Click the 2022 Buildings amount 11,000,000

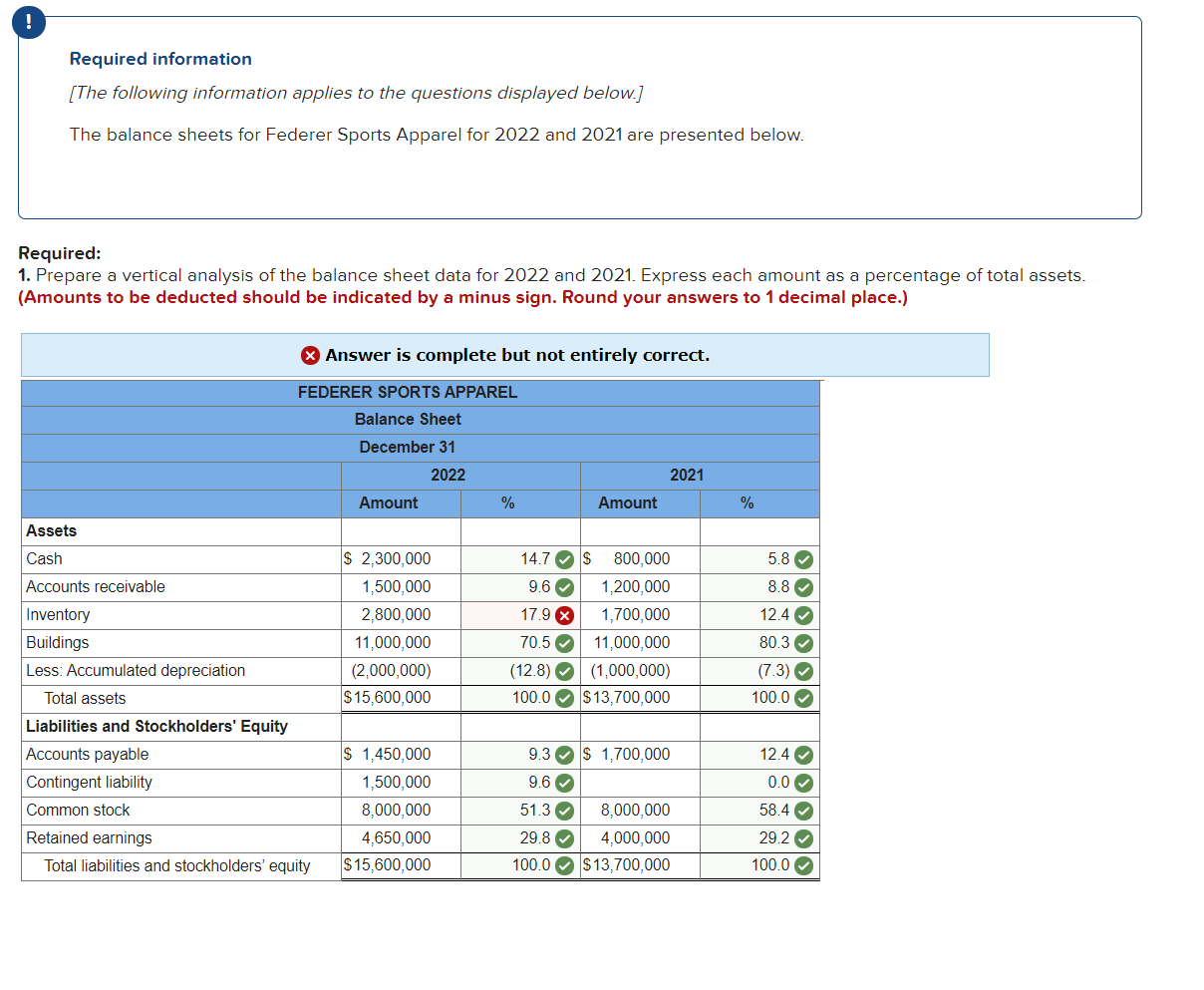393,643
